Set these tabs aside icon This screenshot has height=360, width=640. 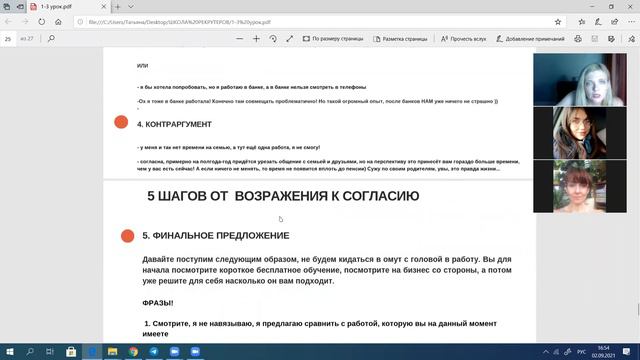[20, 7]
